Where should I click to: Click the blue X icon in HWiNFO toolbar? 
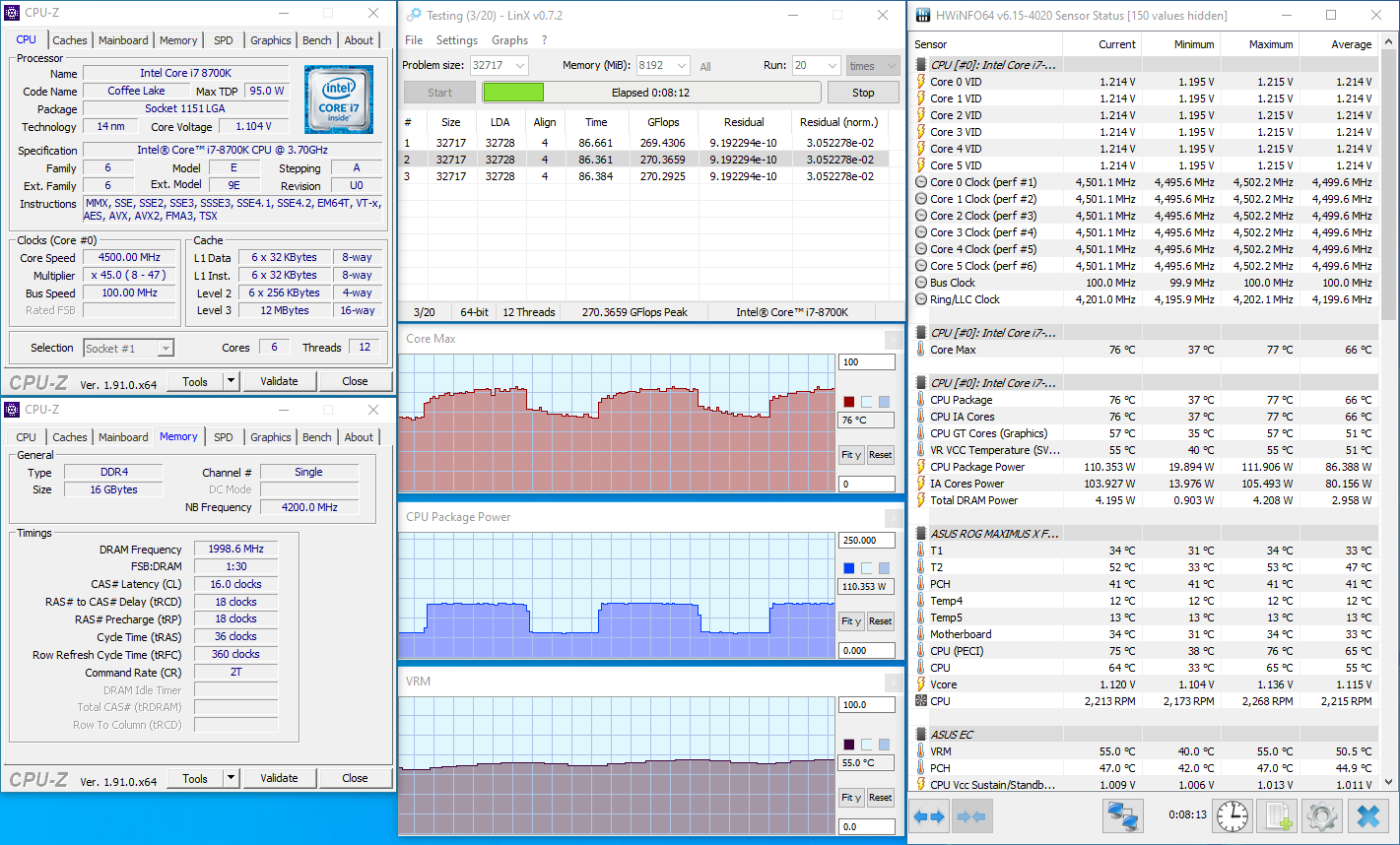click(x=1367, y=815)
